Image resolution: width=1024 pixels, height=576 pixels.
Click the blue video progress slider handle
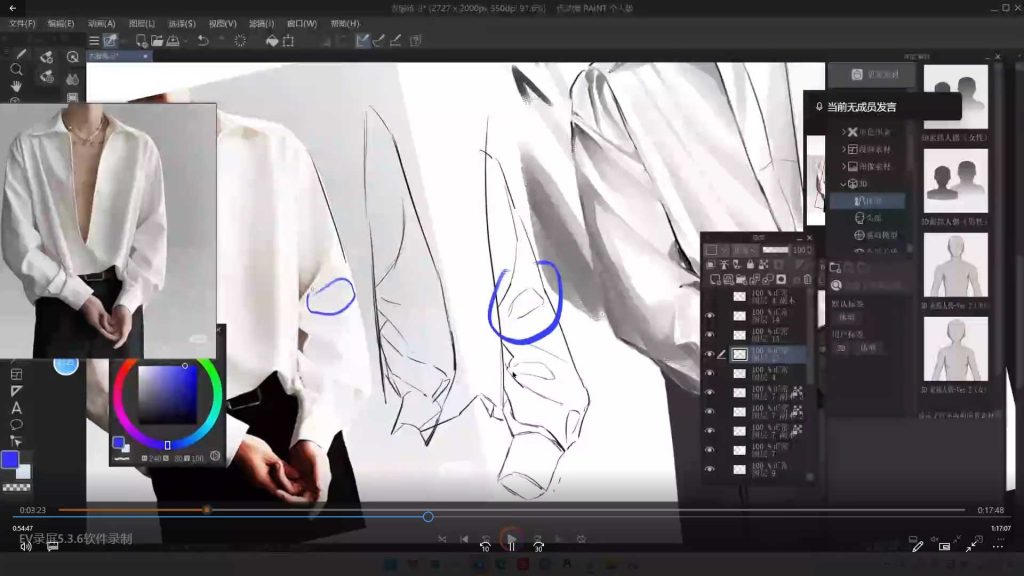coord(428,517)
